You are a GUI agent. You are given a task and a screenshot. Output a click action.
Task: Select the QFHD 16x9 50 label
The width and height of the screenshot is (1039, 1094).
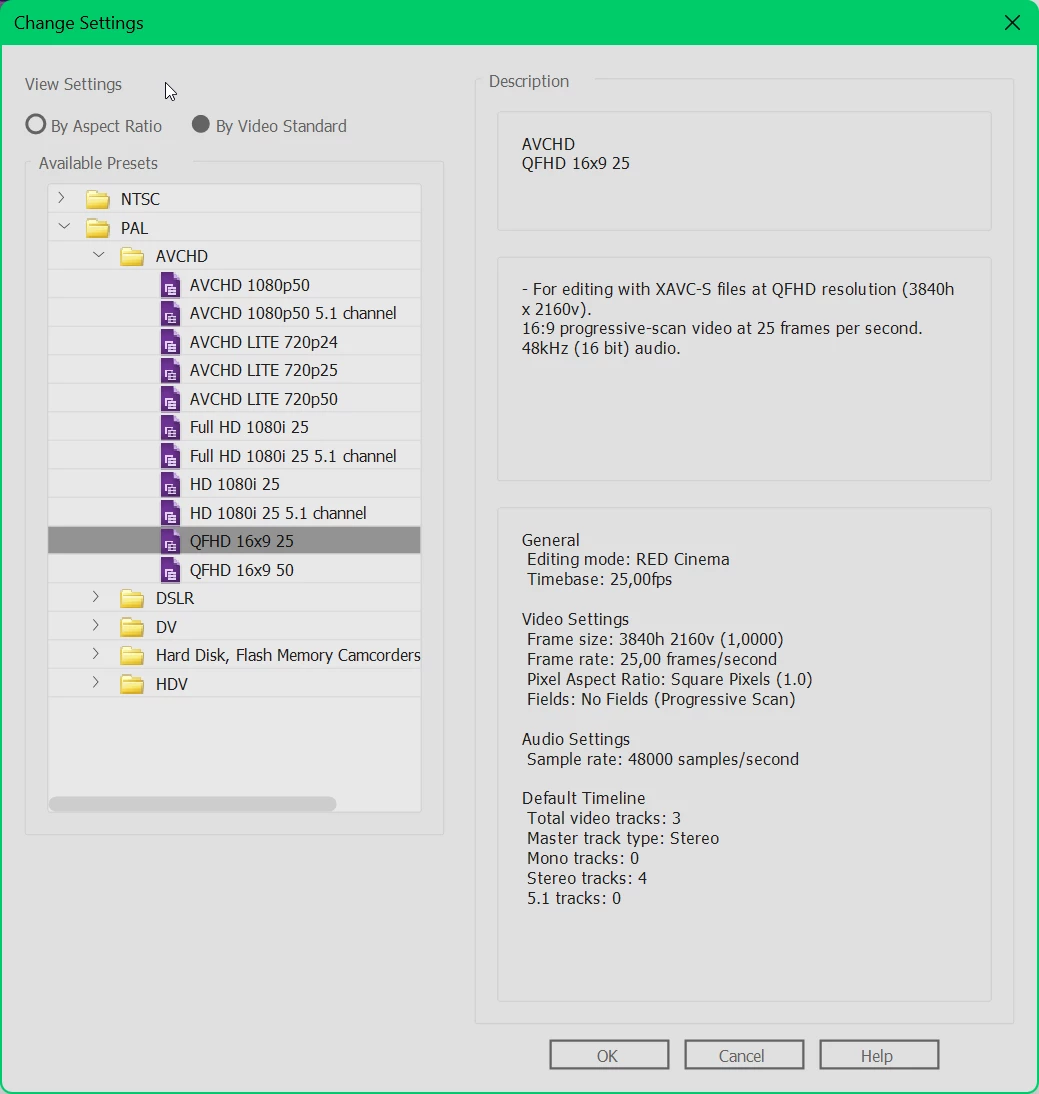click(x=241, y=571)
